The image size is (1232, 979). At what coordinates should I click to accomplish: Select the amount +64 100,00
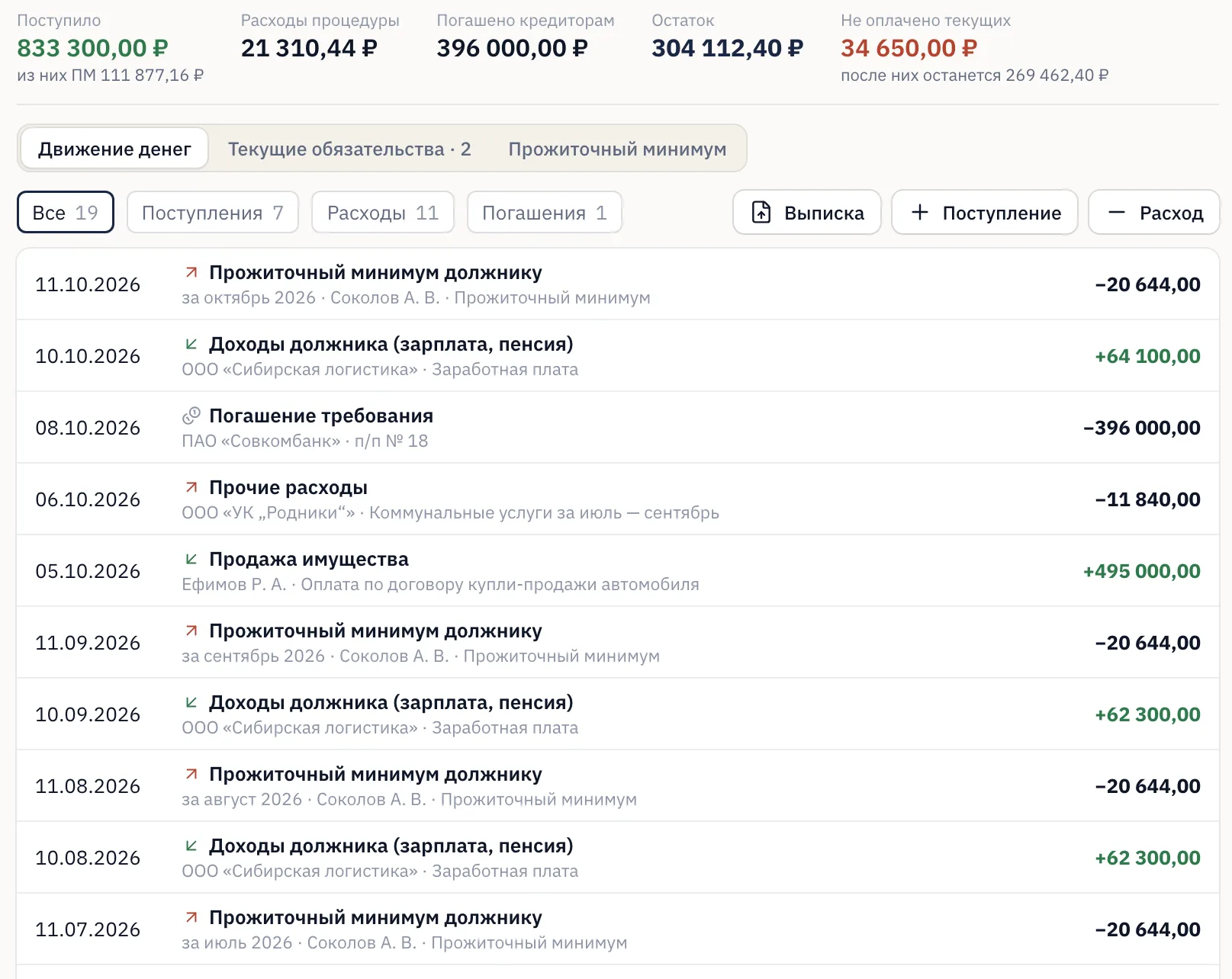[1148, 356]
